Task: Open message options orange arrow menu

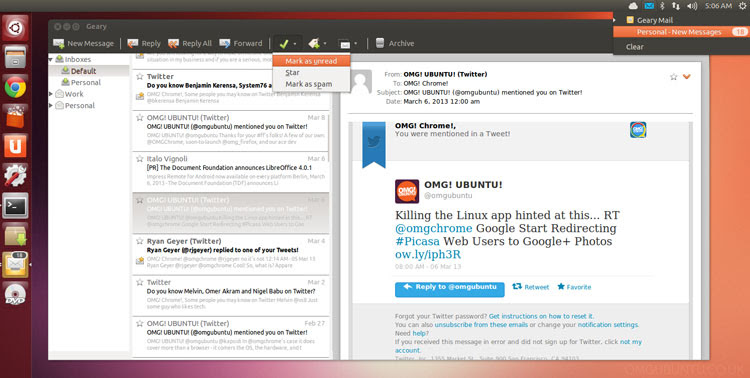Action: click(687, 77)
